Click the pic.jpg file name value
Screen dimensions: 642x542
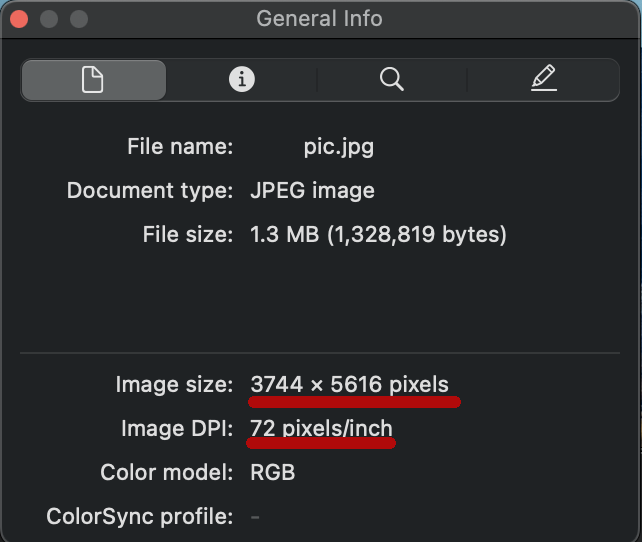(339, 147)
